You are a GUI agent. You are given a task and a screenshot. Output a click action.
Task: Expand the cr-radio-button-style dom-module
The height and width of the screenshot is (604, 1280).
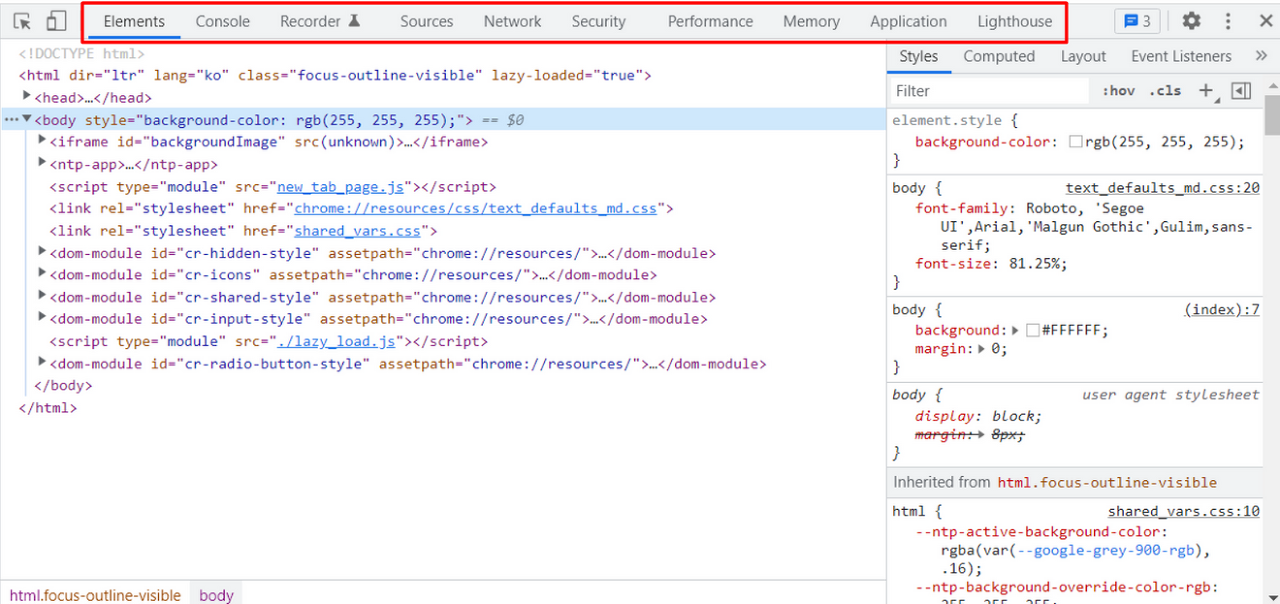[x=42, y=362]
